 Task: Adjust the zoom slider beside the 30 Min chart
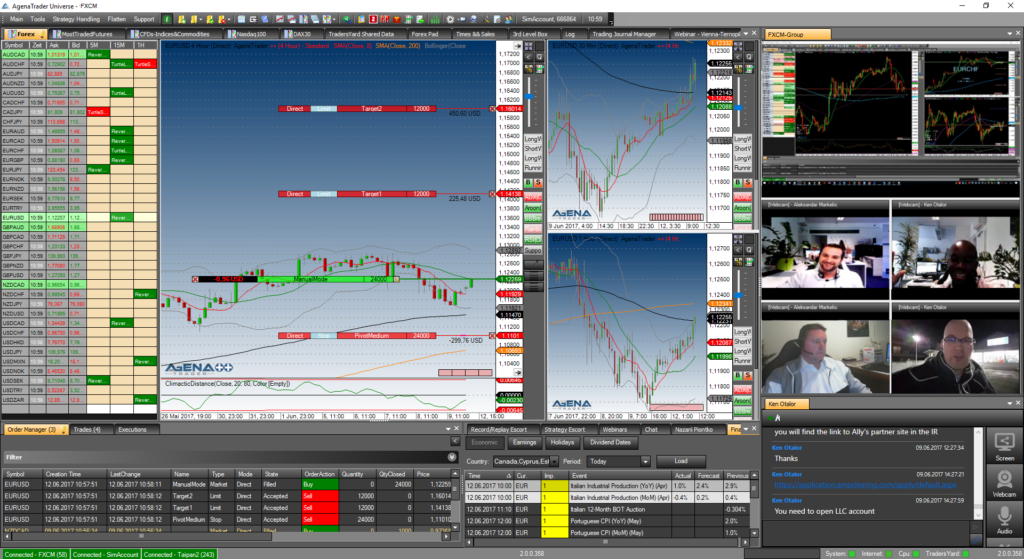tap(739, 108)
